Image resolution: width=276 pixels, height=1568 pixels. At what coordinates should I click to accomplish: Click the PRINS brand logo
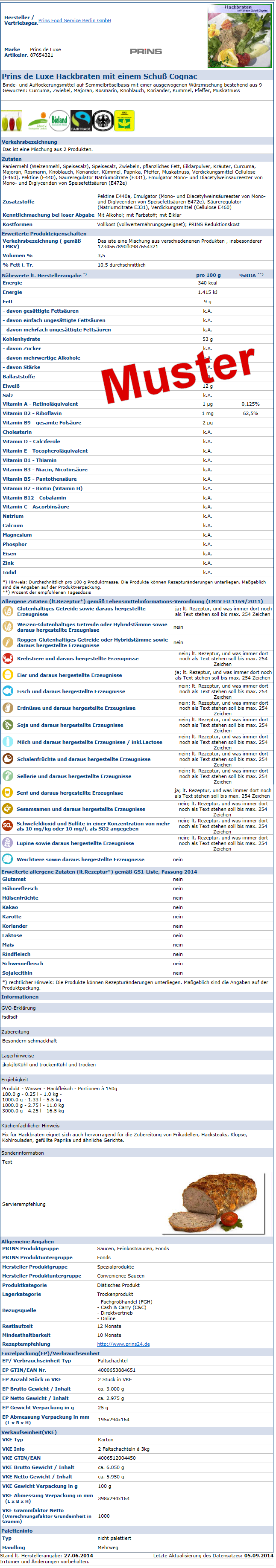(146, 52)
